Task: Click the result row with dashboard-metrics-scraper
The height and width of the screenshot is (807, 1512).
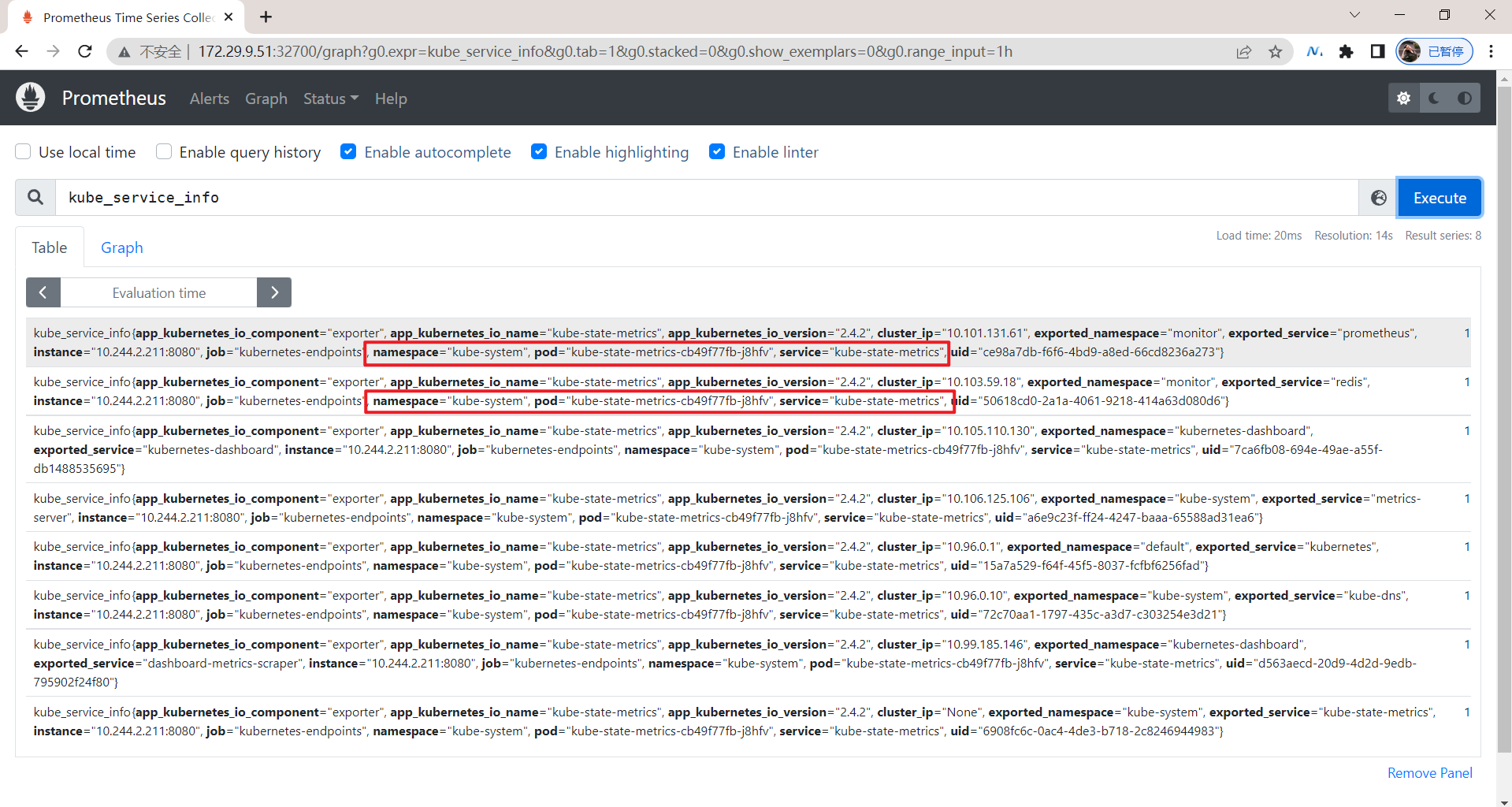Action: 749,663
